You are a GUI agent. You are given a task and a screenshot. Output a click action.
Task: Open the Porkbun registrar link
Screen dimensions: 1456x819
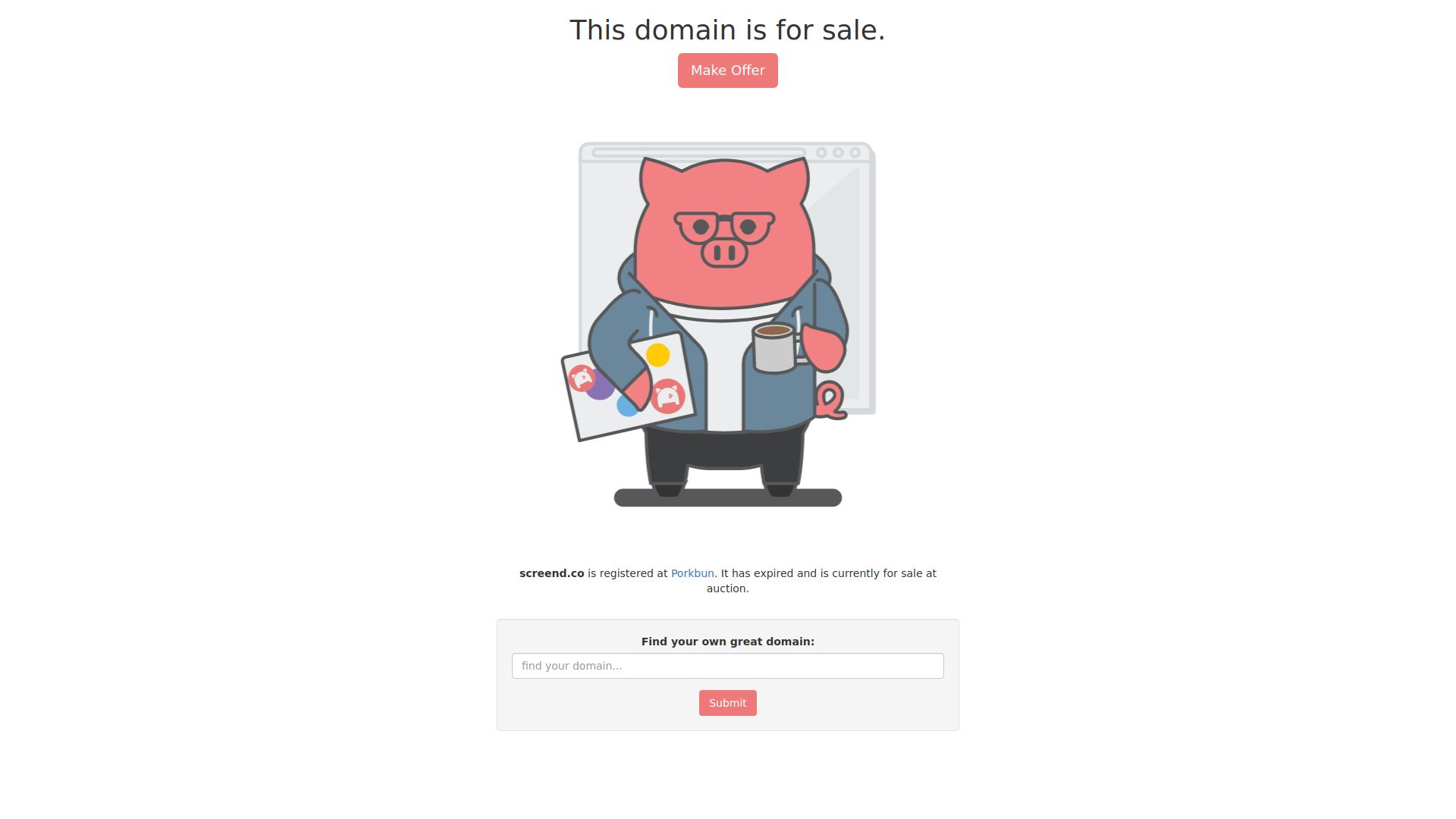tap(692, 573)
